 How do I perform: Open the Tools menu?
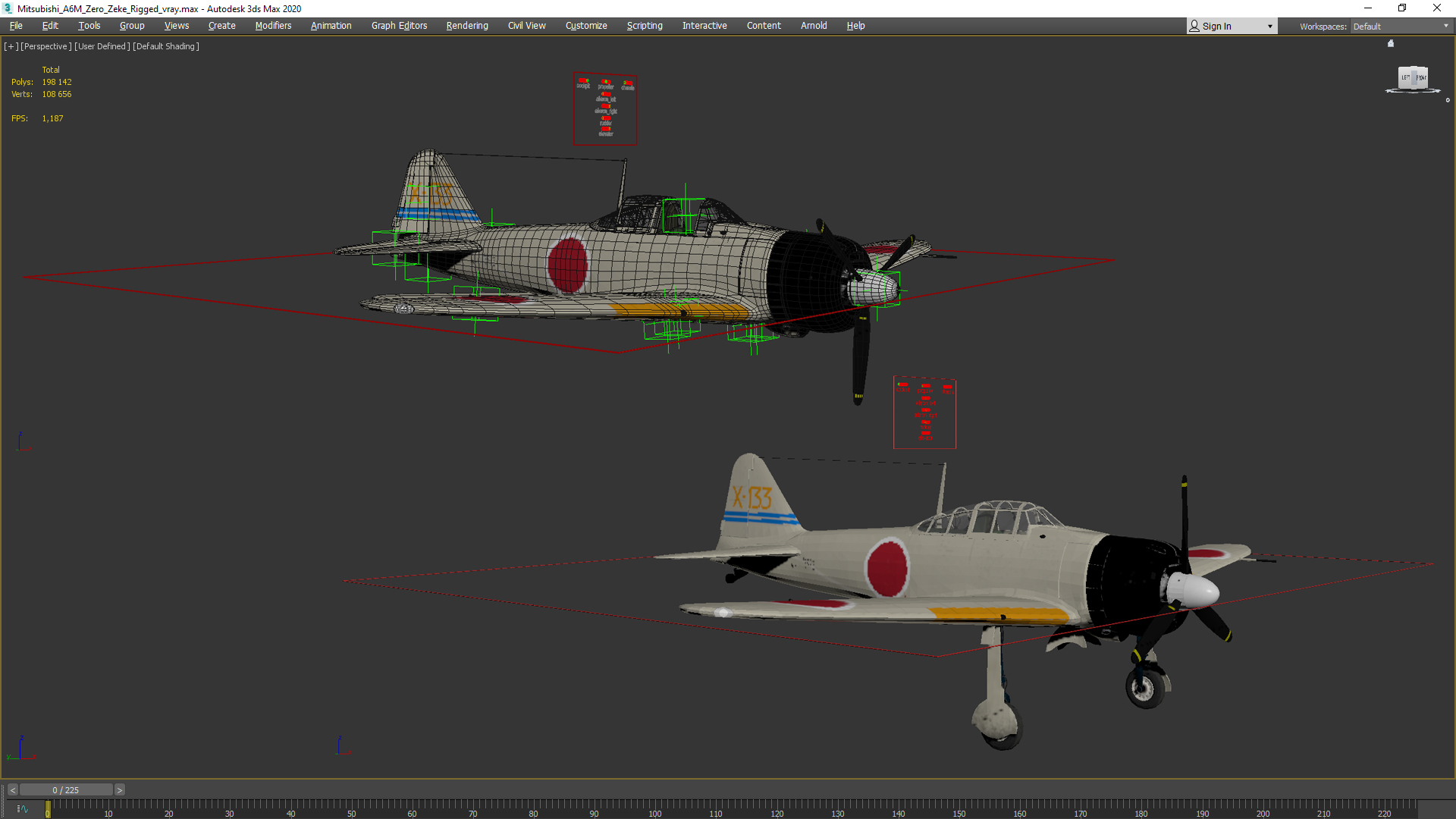coord(89,26)
